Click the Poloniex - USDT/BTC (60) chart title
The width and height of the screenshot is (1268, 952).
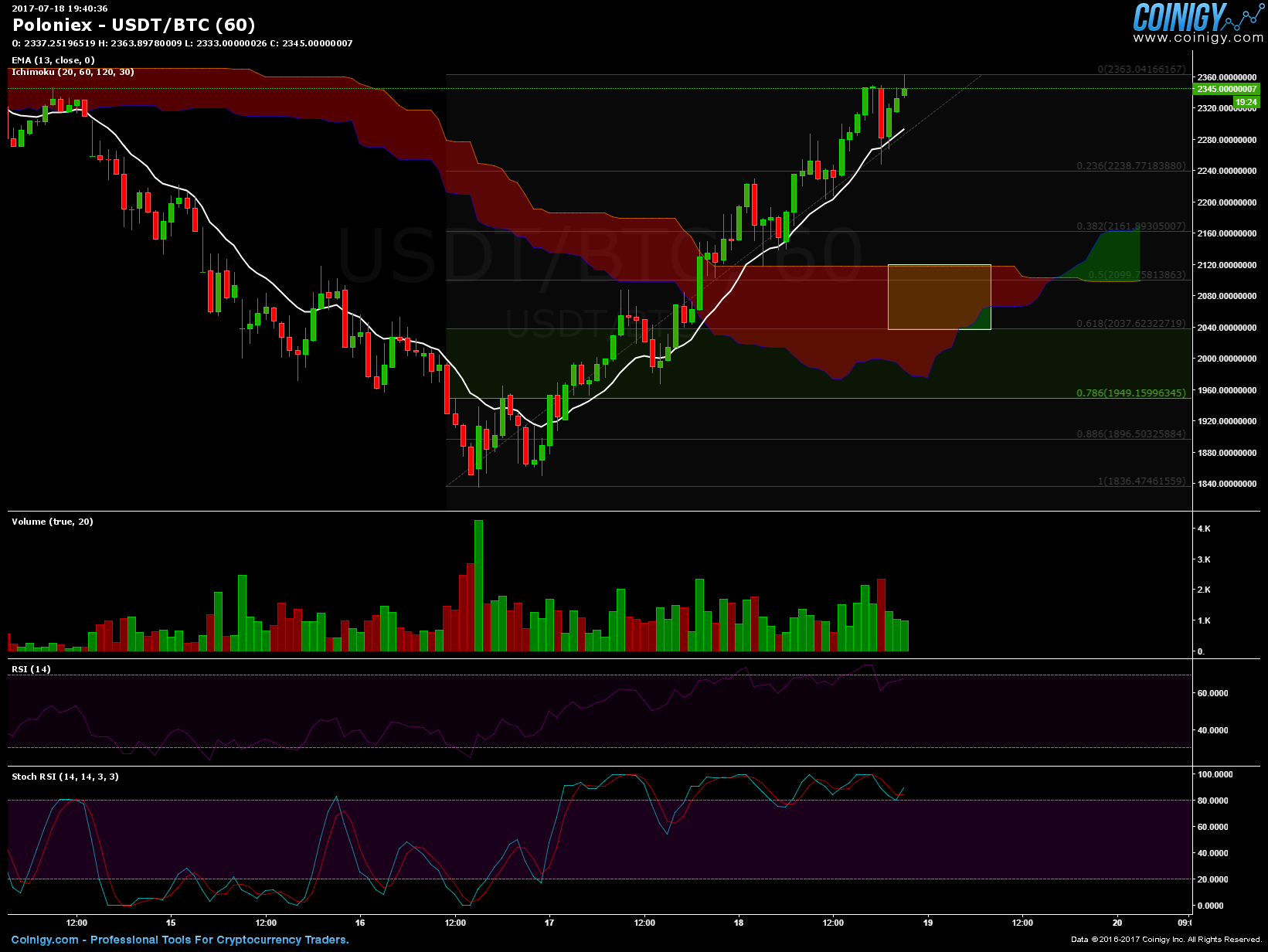tap(134, 25)
